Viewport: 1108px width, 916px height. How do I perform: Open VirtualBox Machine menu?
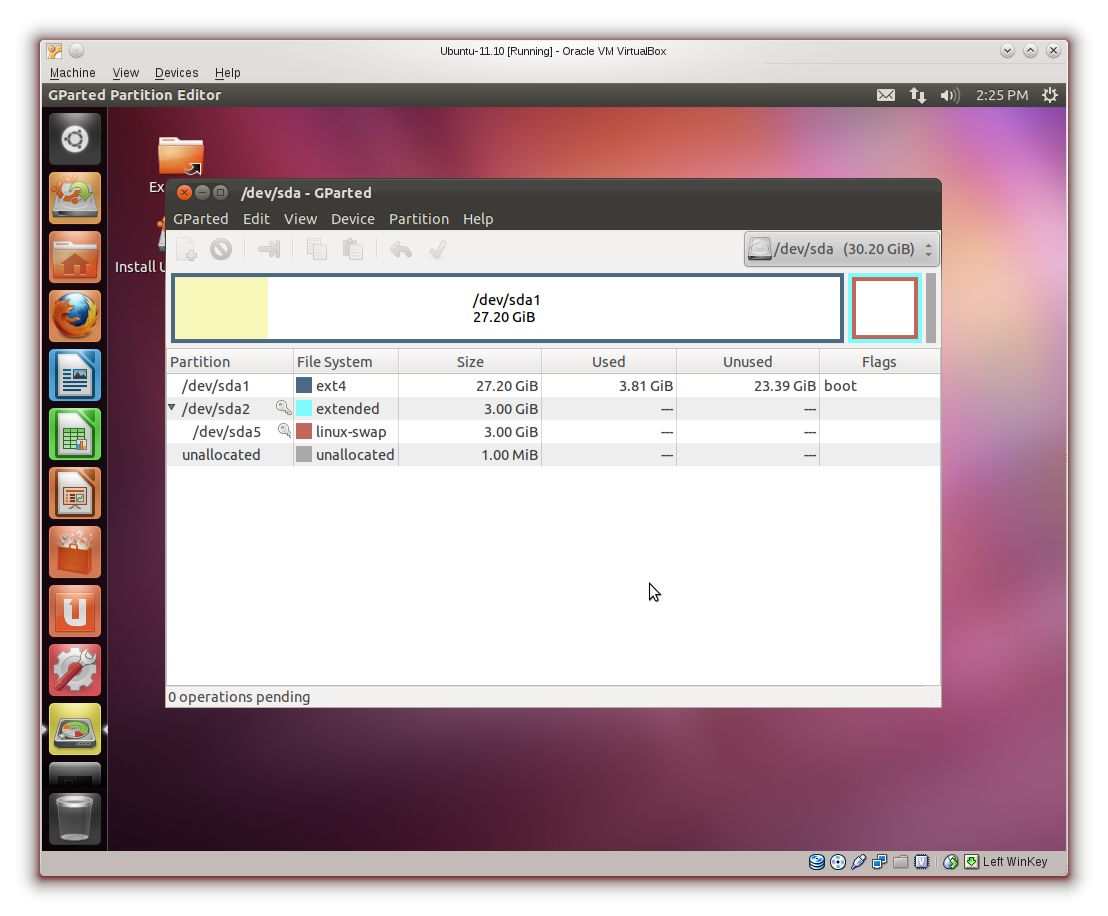(73, 73)
